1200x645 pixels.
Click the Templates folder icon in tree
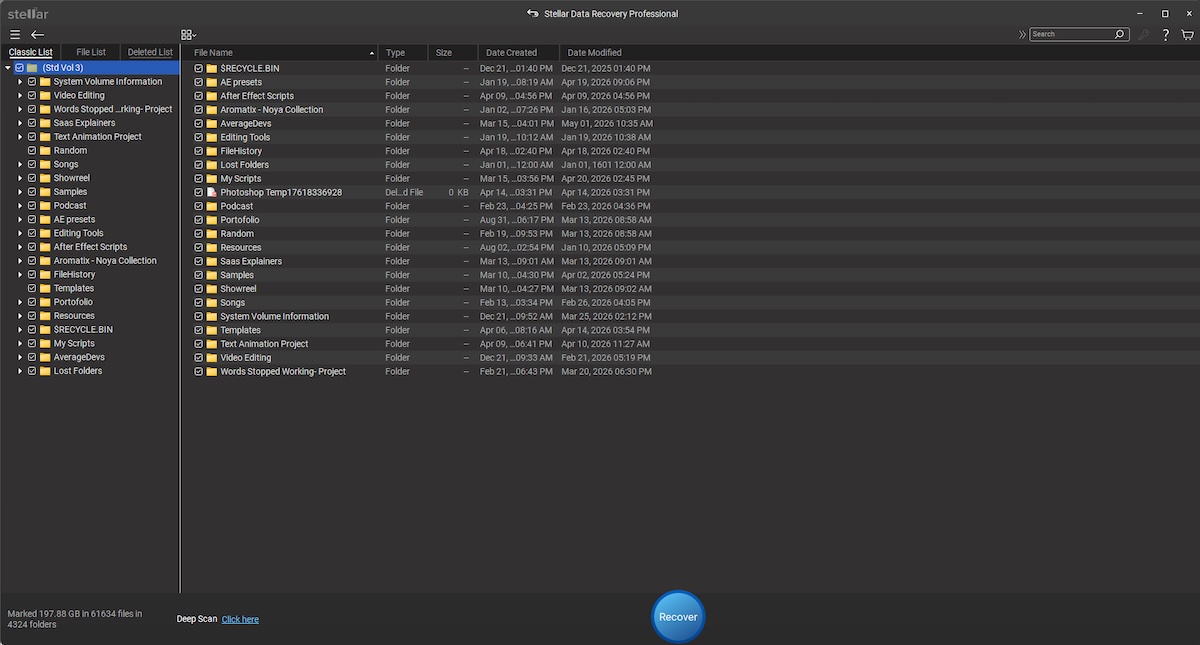(45, 288)
